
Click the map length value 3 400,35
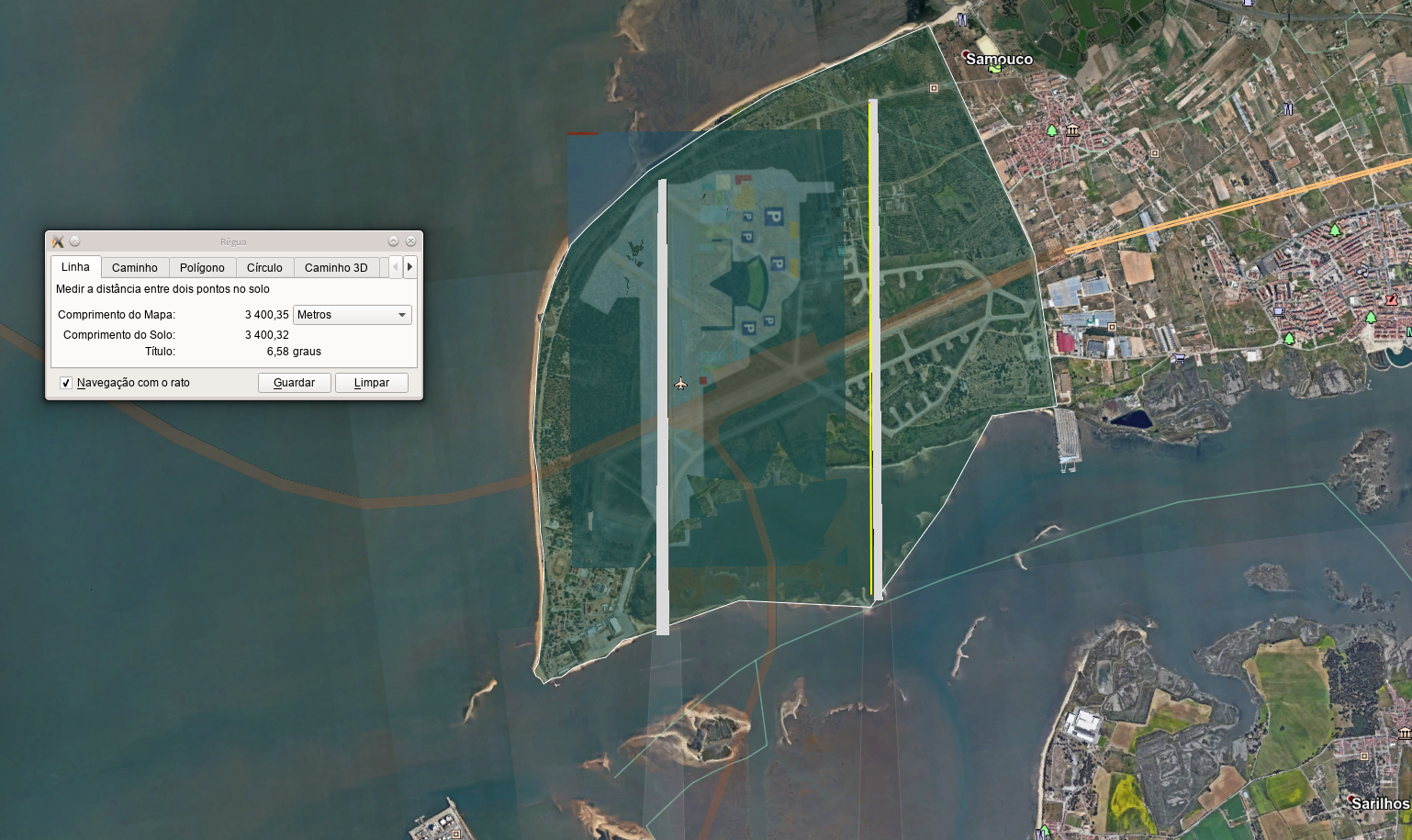coord(266,315)
